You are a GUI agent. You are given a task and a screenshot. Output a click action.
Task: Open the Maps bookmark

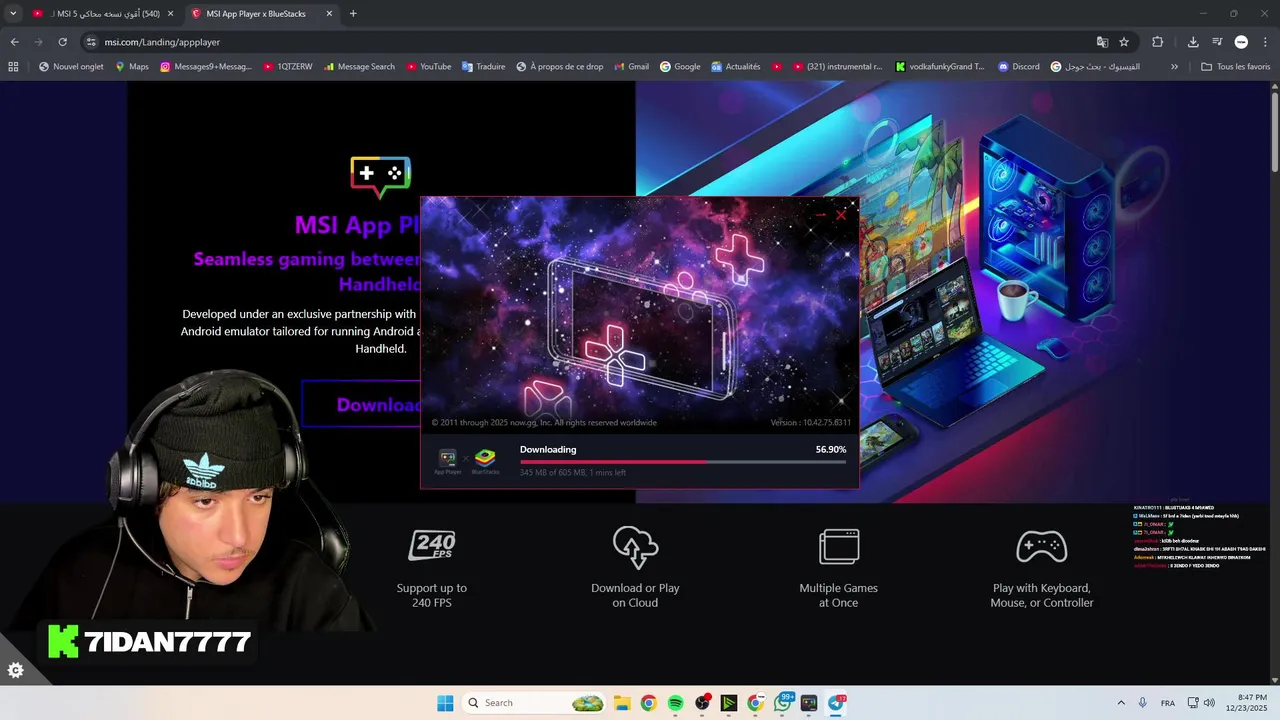[132, 67]
